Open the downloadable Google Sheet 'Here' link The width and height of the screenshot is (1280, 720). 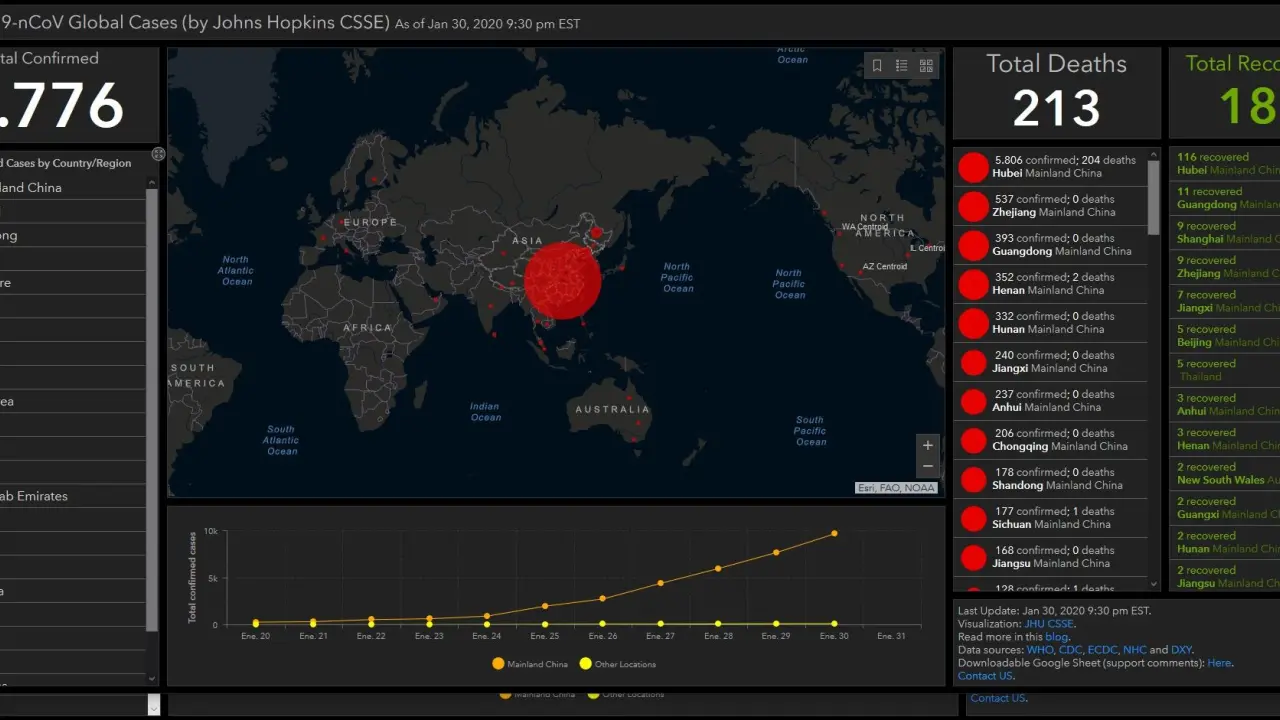(x=1218, y=663)
